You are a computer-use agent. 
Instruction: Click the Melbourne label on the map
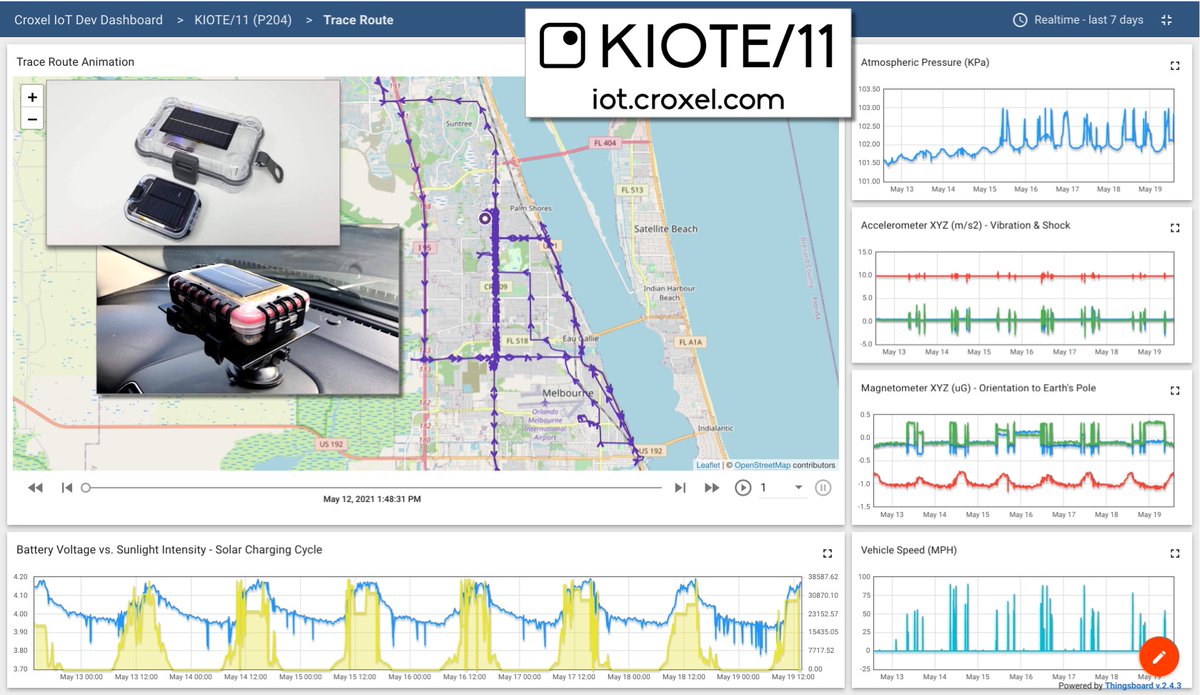[569, 393]
